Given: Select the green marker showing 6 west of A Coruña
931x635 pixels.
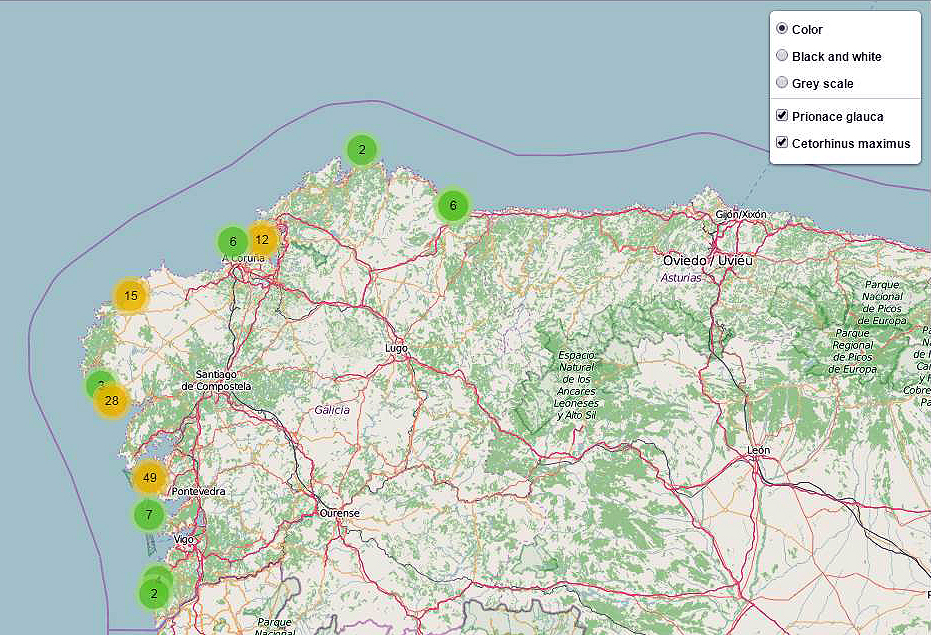Looking at the screenshot, I should click(x=232, y=241).
